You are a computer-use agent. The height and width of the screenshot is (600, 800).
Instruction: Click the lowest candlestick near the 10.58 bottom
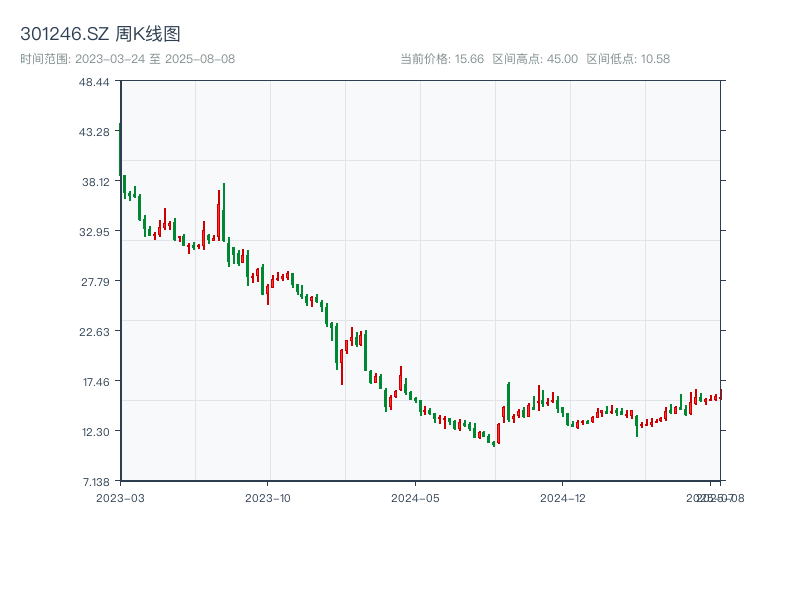[x=494, y=444]
